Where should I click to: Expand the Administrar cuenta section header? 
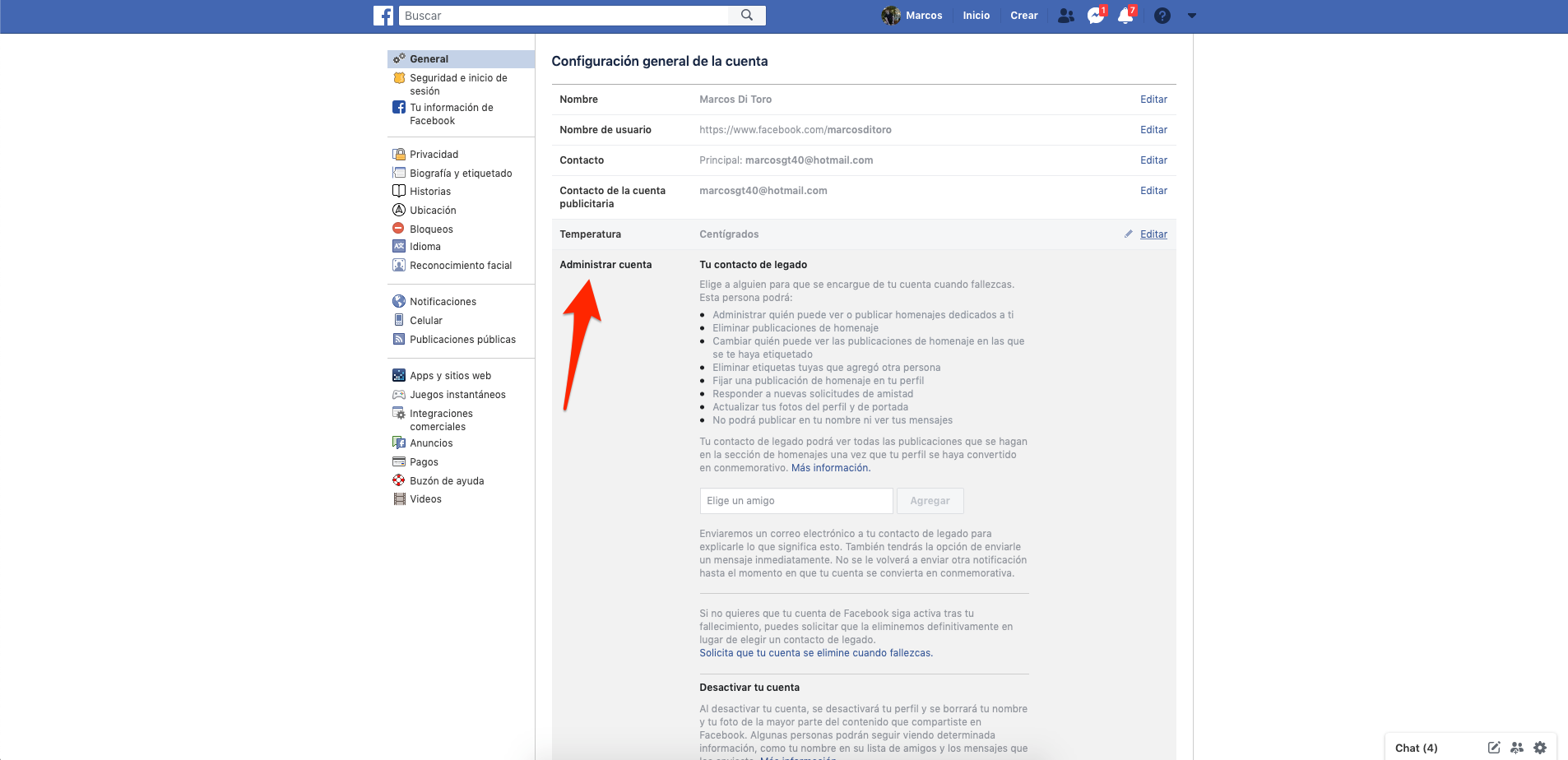click(605, 265)
